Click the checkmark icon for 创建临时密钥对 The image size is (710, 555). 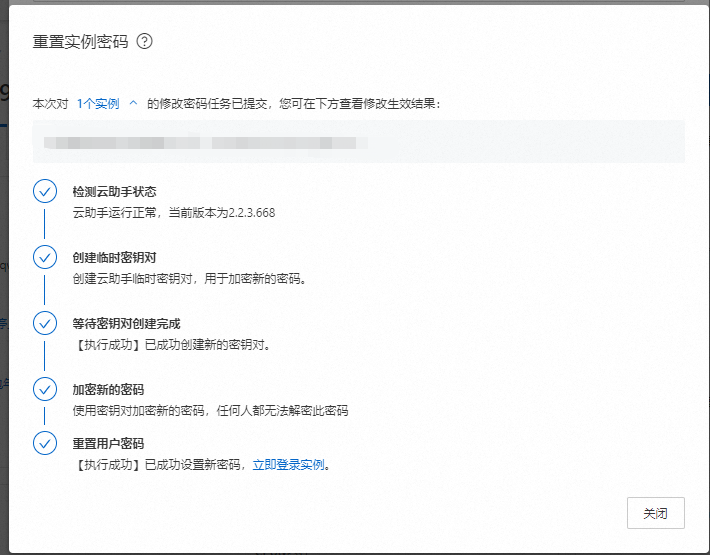pos(45,257)
